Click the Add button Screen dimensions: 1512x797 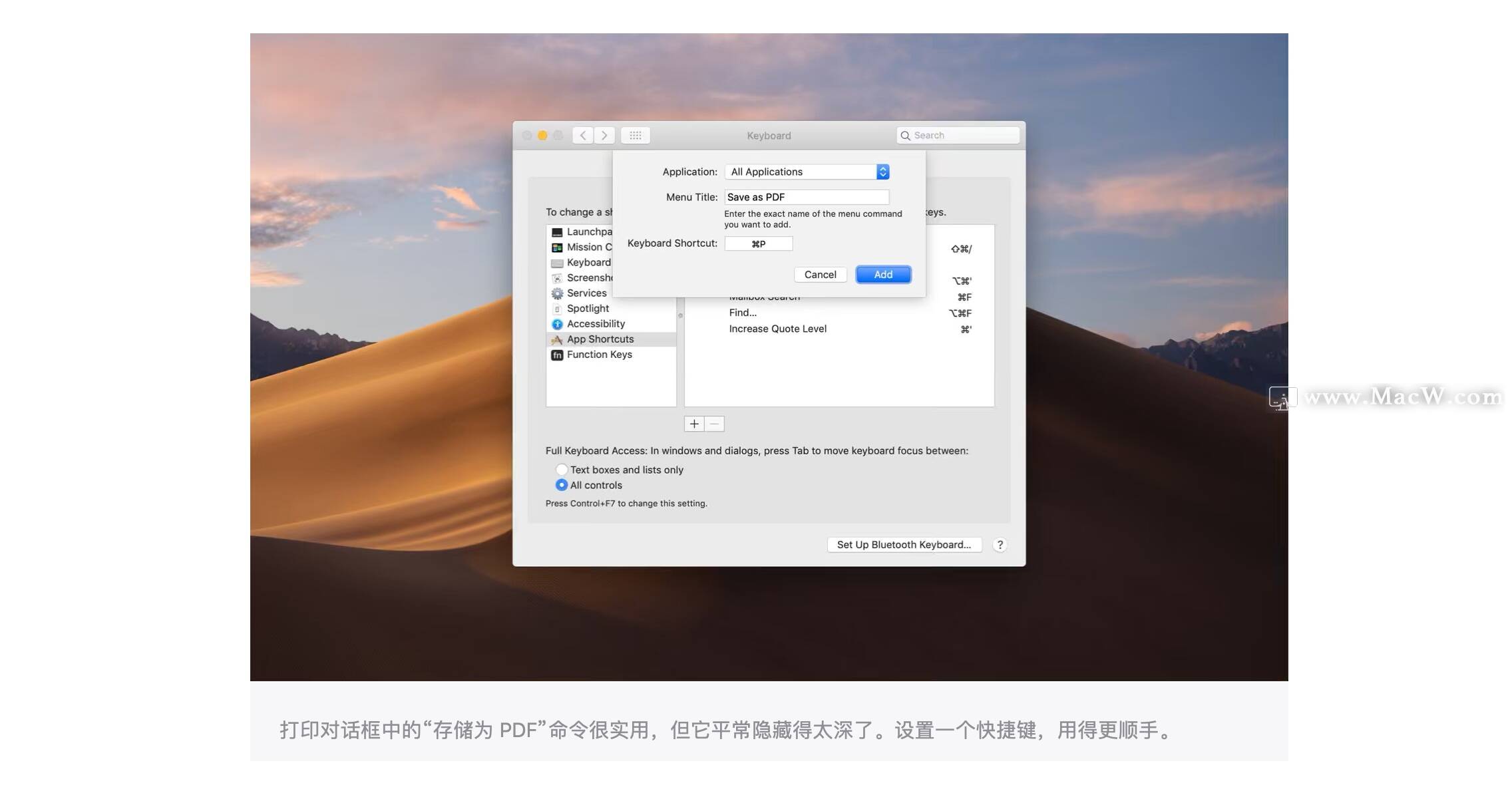(x=883, y=275)
